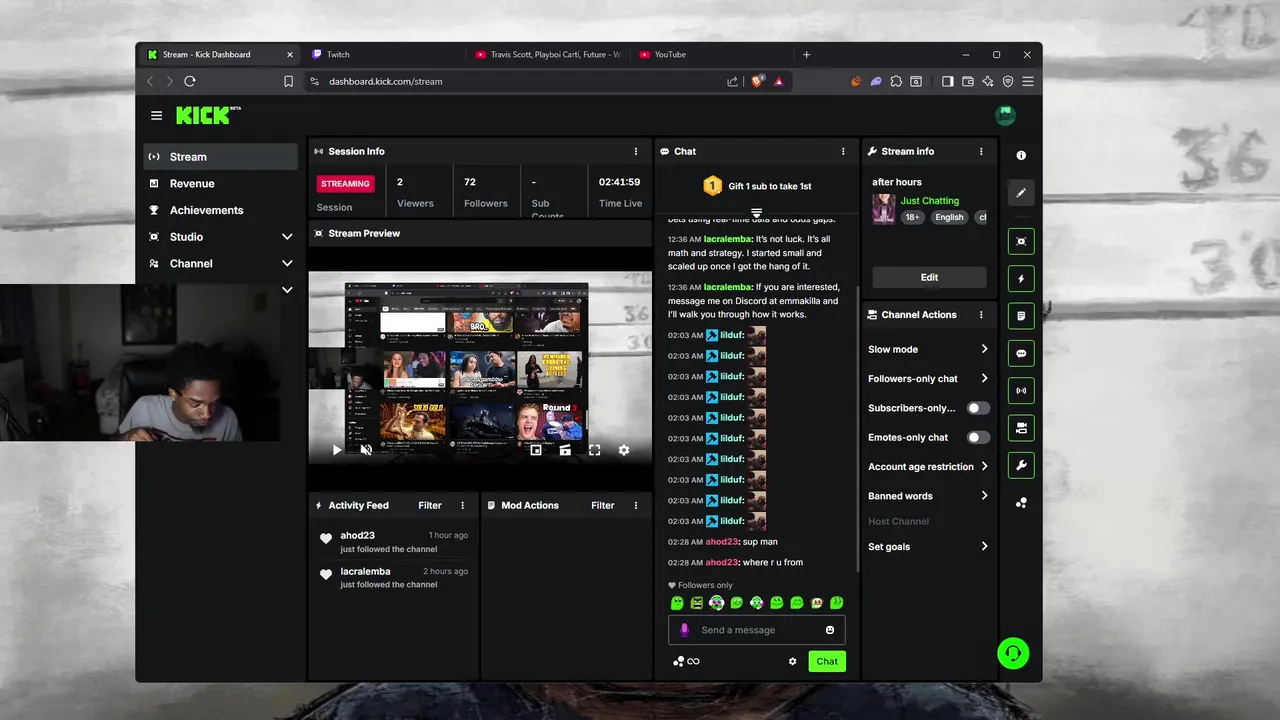Open the Kick hamburger menu
This screenshot has height=720, width=1280.
coord(156,115)
